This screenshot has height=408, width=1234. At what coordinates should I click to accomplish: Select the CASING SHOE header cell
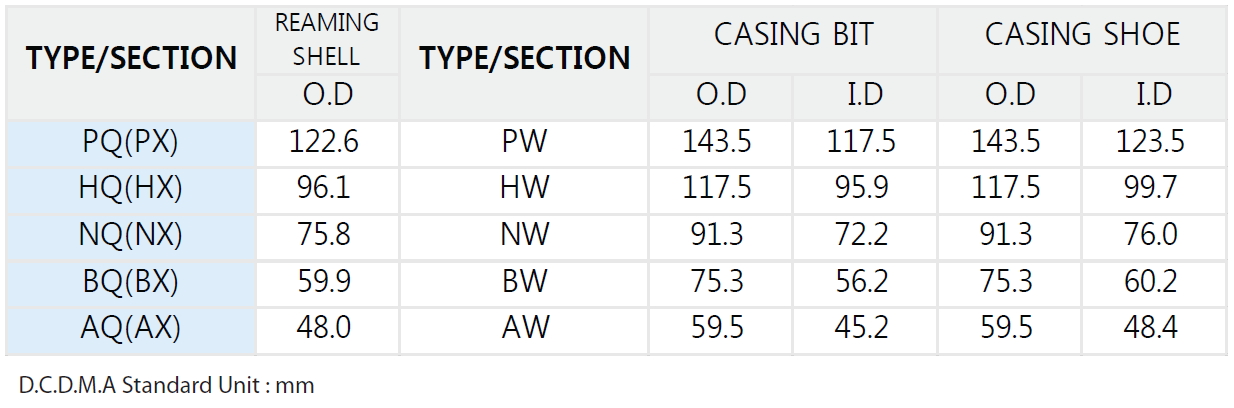click(x=1082, y=35)
